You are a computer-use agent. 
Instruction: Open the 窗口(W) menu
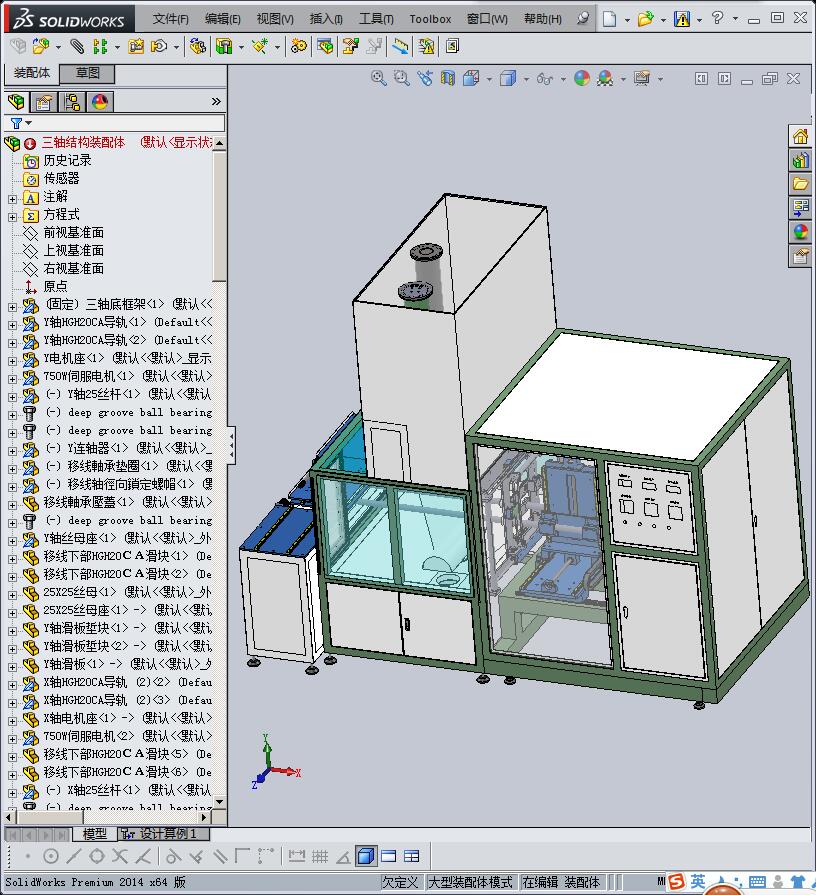487,19
